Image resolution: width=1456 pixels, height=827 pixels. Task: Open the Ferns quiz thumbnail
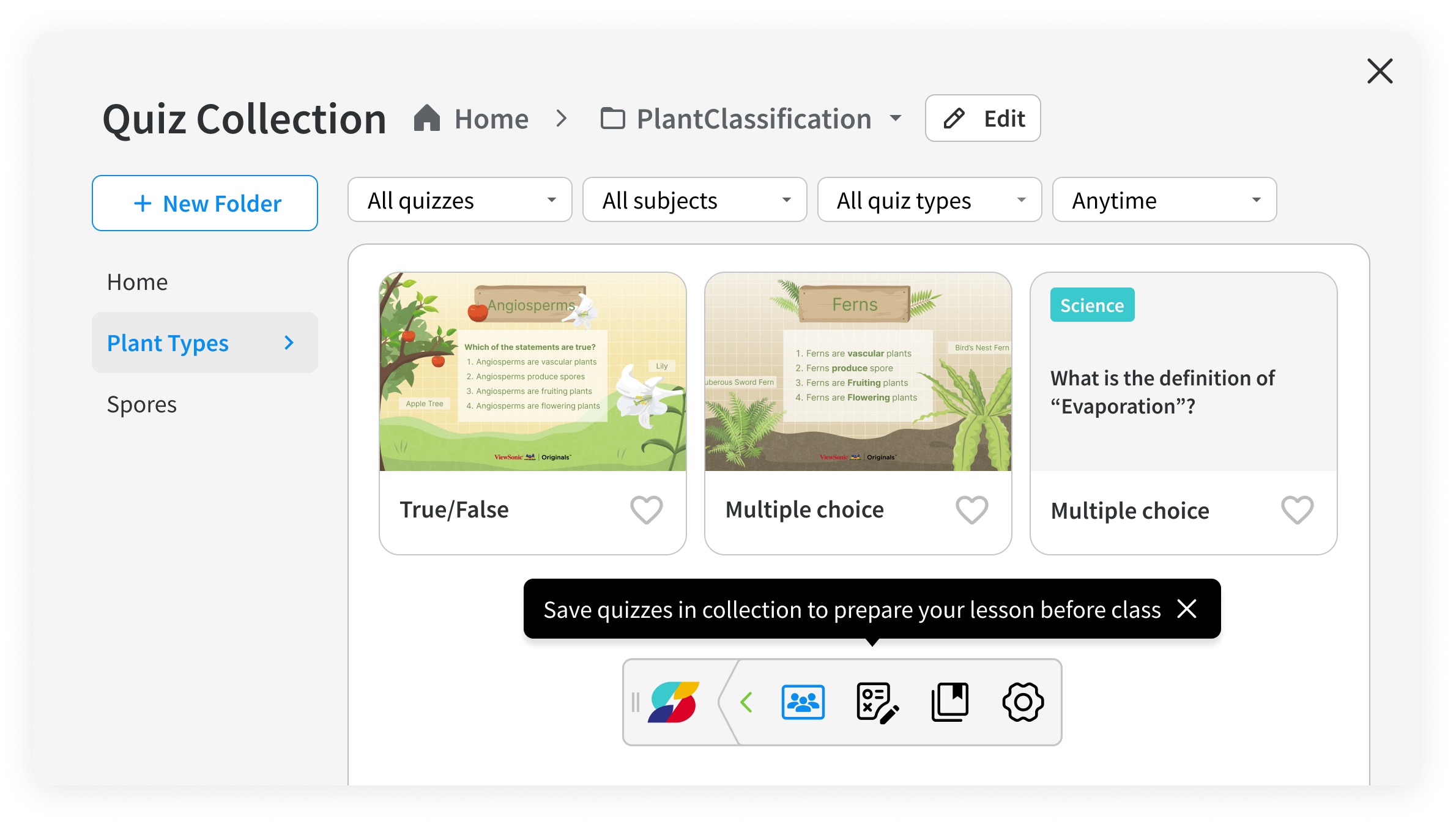click(858, 372)
